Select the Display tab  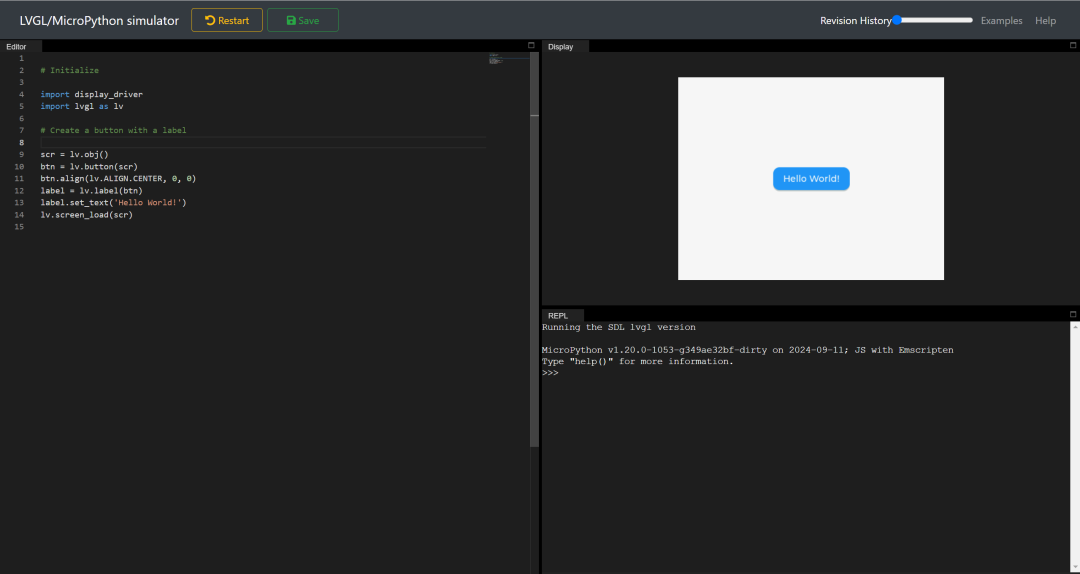[561, 46]
